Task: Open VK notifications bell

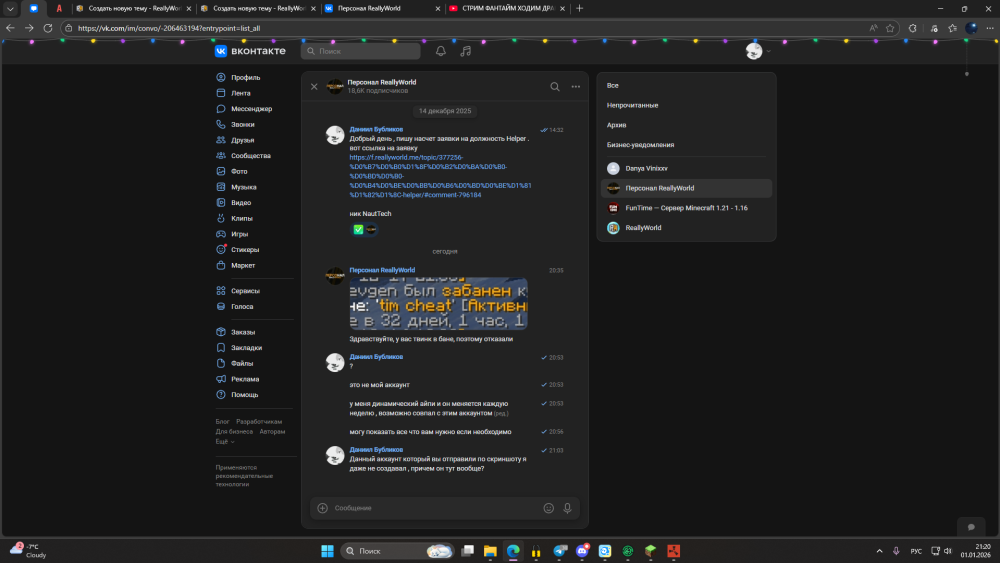Action: pyautogui.click(x=441, y=51)
